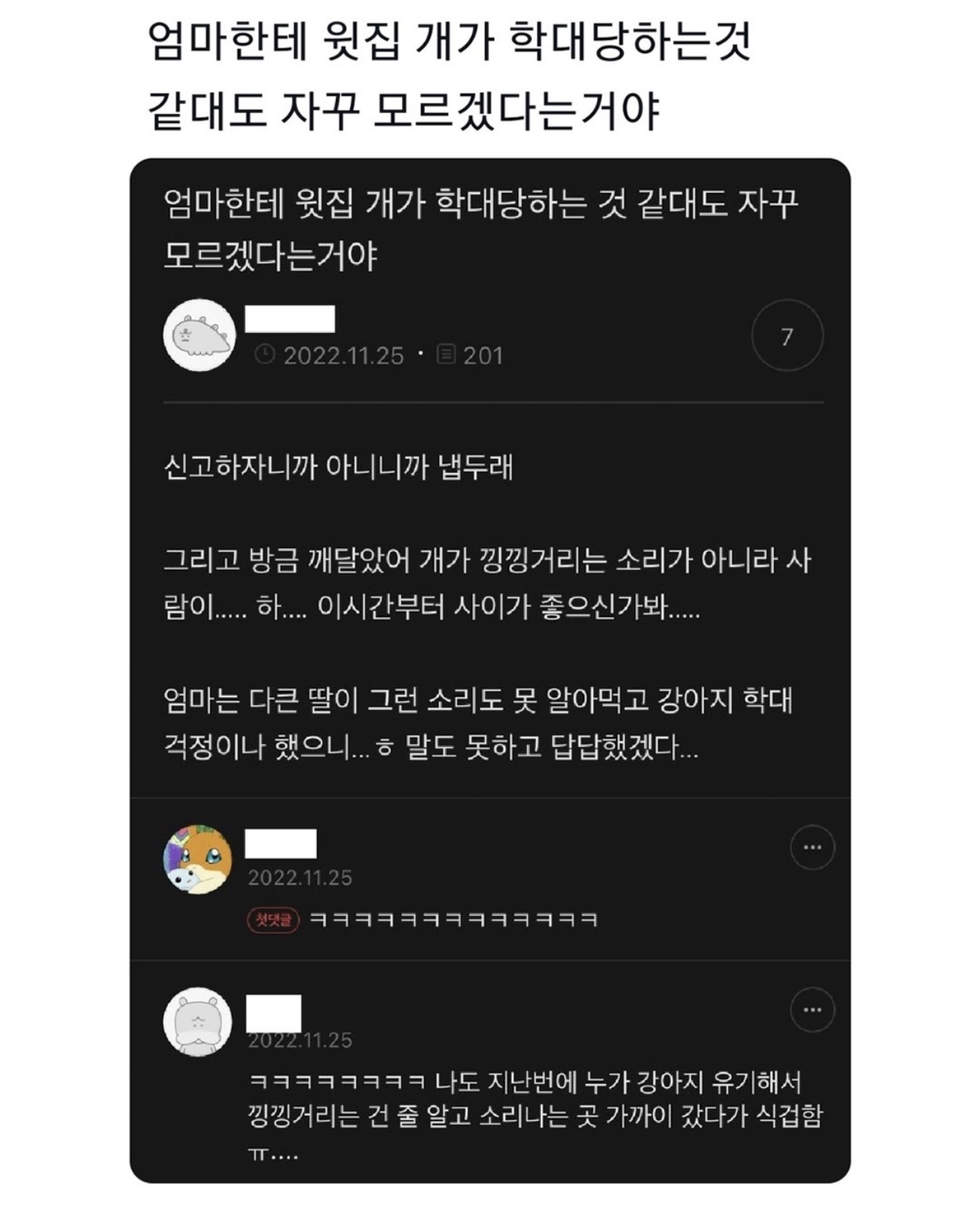This screenshot has width=980, height=1209.
Task: Click the first comment's ㅋㅋㅋ text
Action: click(454, 920)
